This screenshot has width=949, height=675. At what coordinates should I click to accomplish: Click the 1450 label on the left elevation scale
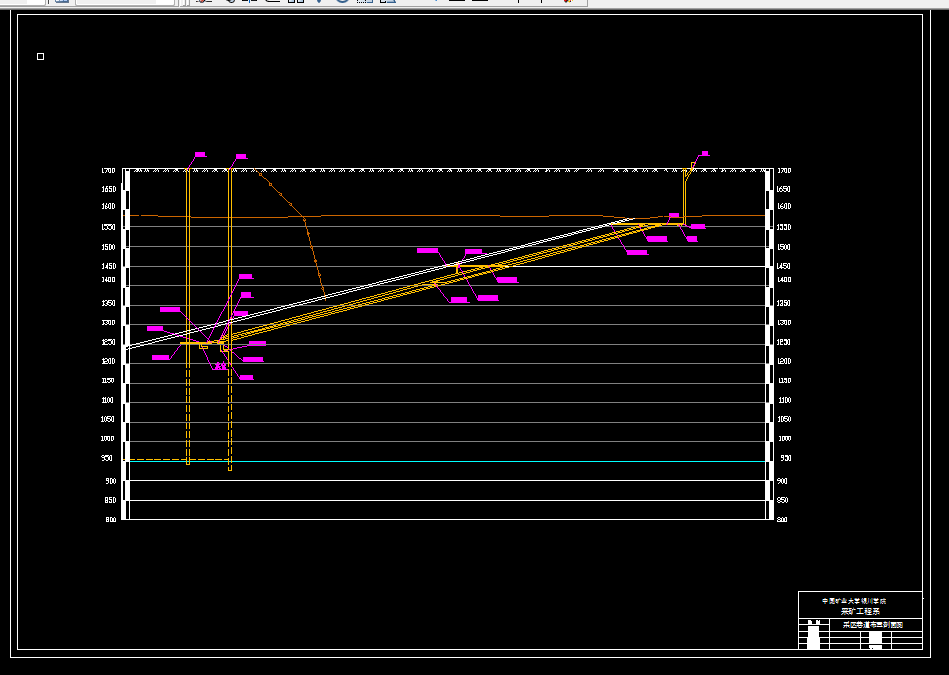click(108, 266)
